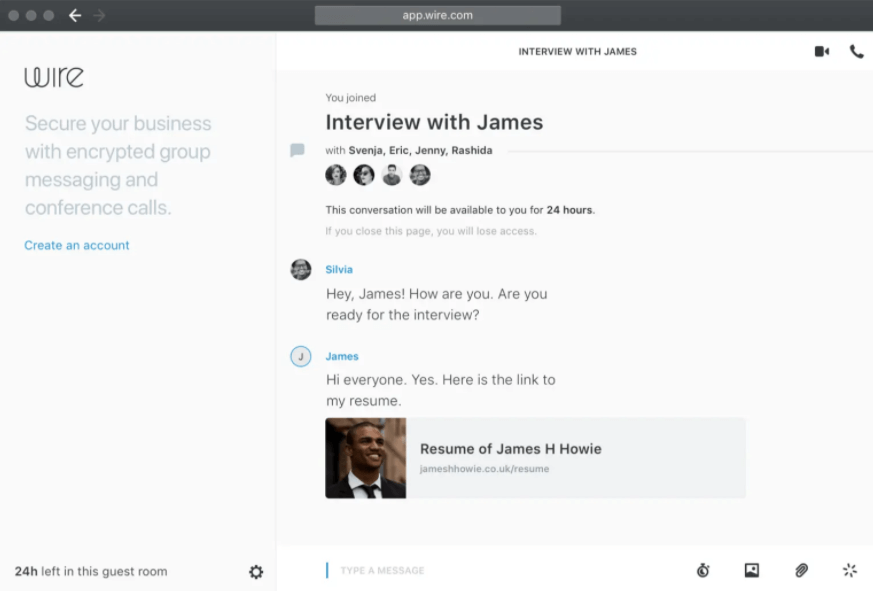Click the resume preview photo thumbnail
Viewport: 873px width, 591px height.
click(x=365, y=458)
